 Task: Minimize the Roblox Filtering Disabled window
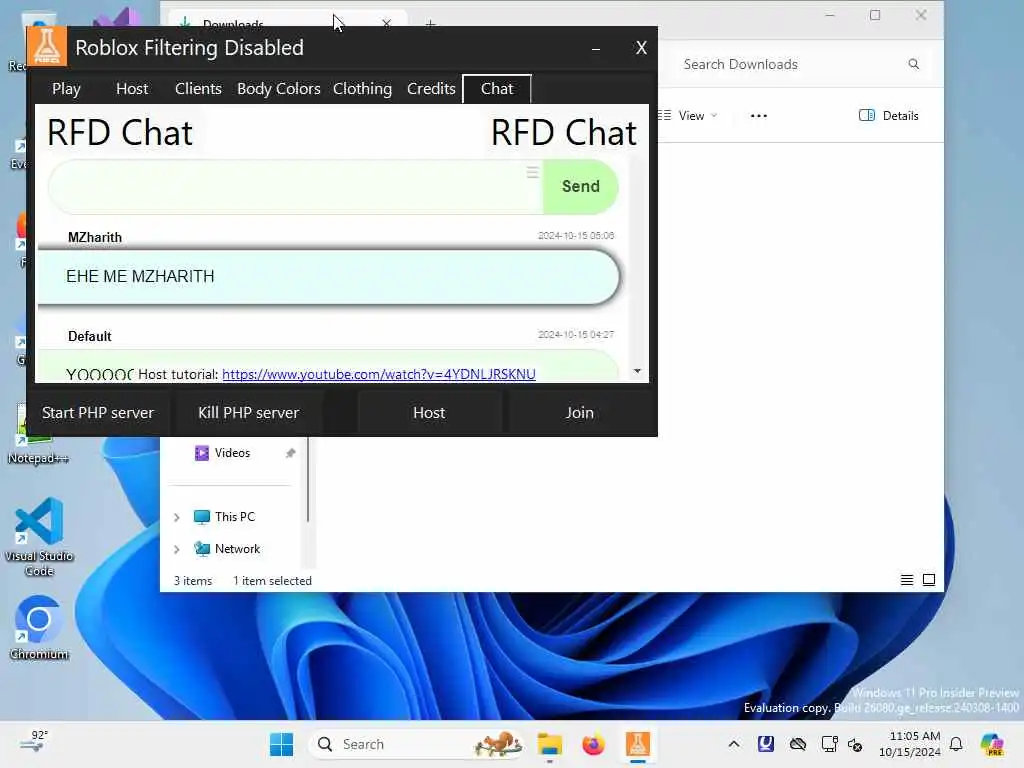[596, 49]
